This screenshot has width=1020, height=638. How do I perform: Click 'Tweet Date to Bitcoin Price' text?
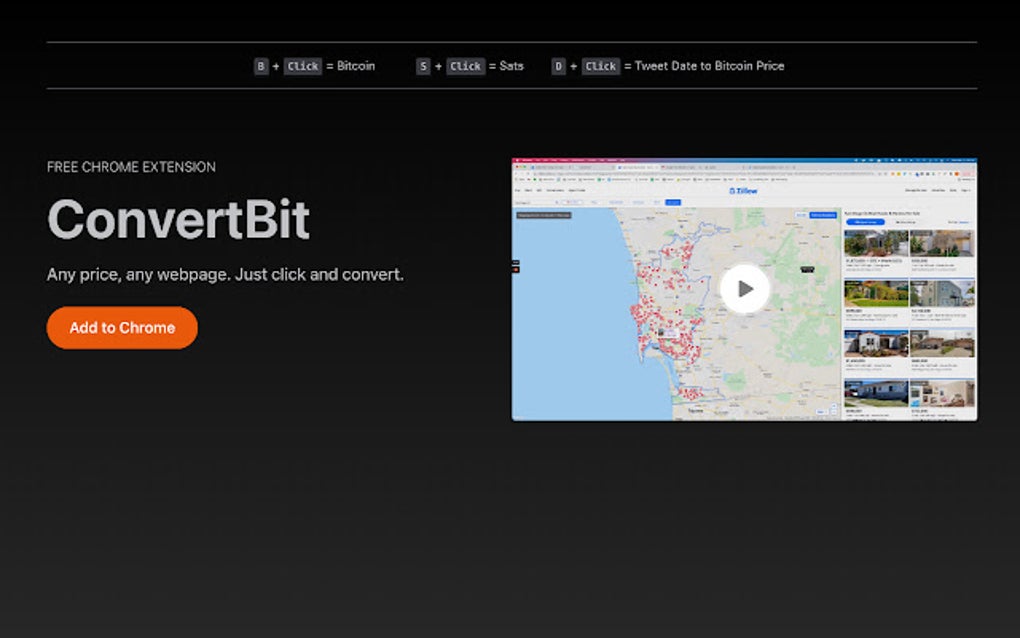(709, 66)
